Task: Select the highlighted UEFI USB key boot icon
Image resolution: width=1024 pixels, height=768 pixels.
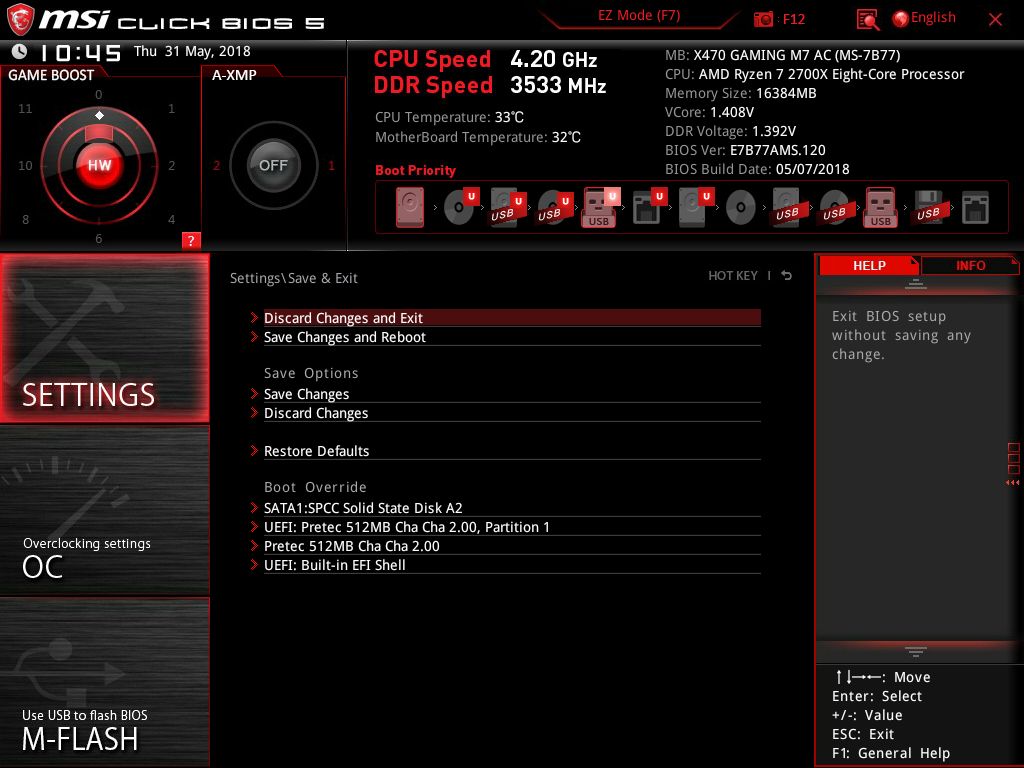Action: pyautogui.click(x=601, y=207)
